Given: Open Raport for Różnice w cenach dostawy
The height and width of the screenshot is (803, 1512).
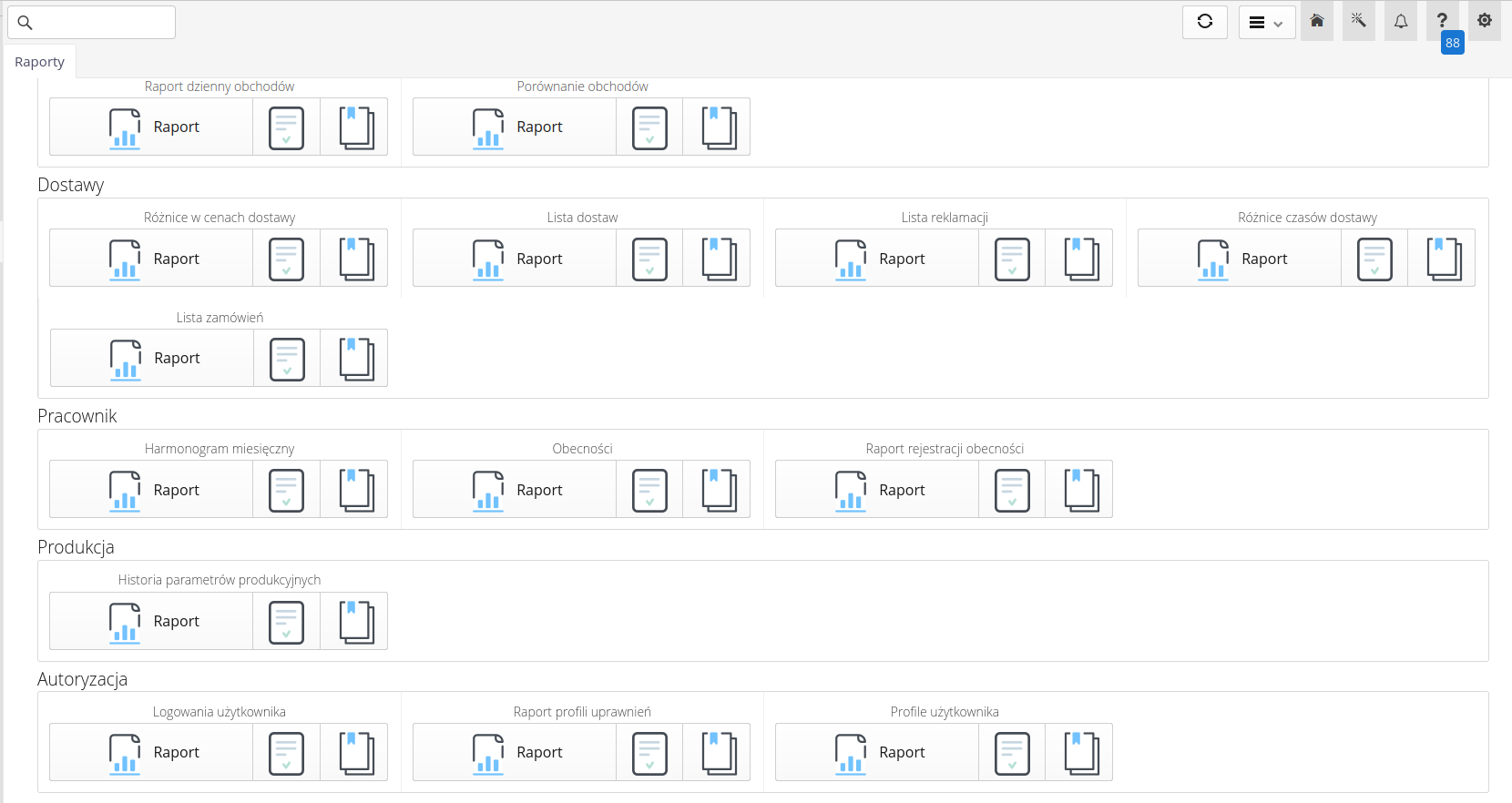Looking at the screenshot, I should point(151,259).
